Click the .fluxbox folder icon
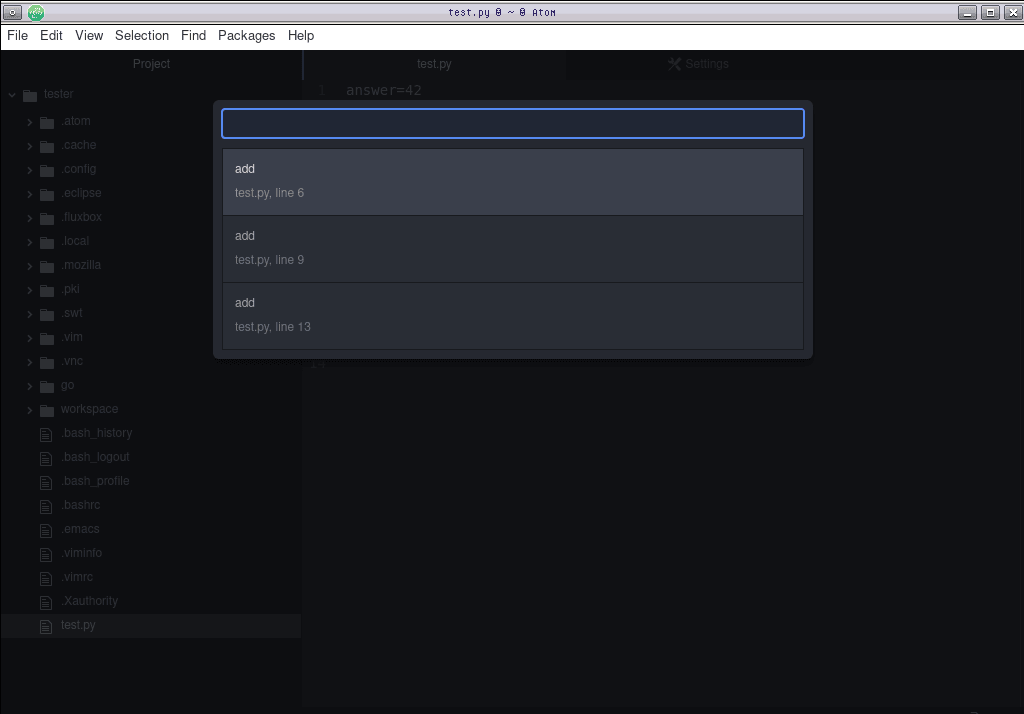1024x714 pixels. [47, 218]
